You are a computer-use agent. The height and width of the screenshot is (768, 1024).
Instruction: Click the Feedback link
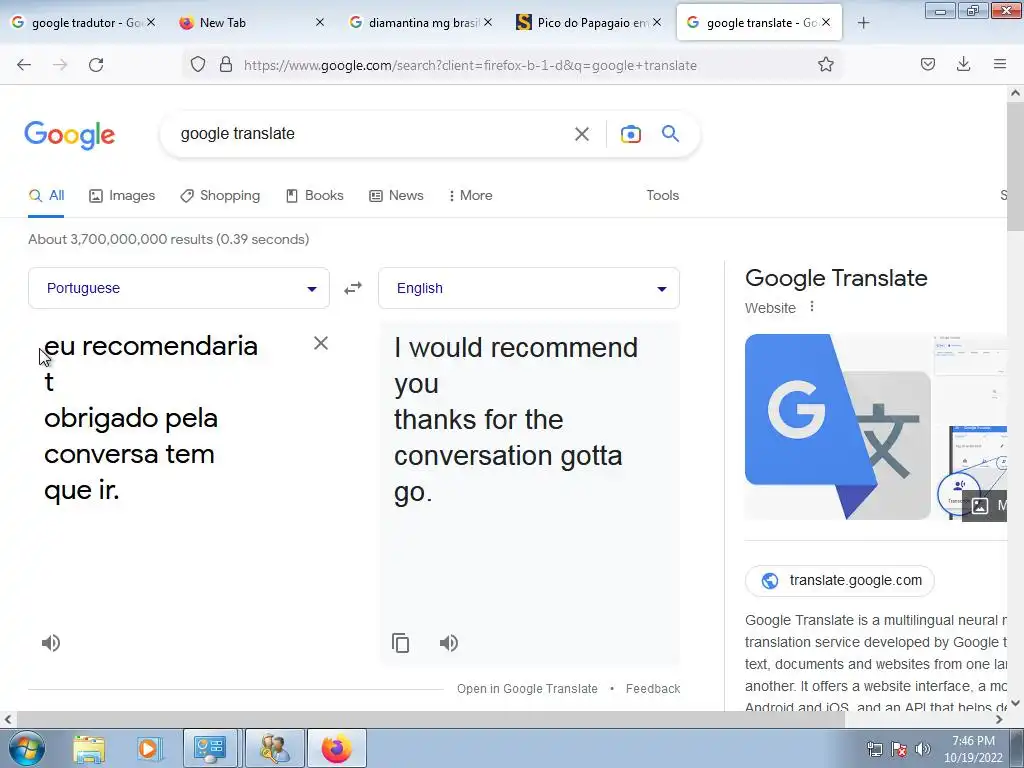pyautogui.click(x=652, y=688)
